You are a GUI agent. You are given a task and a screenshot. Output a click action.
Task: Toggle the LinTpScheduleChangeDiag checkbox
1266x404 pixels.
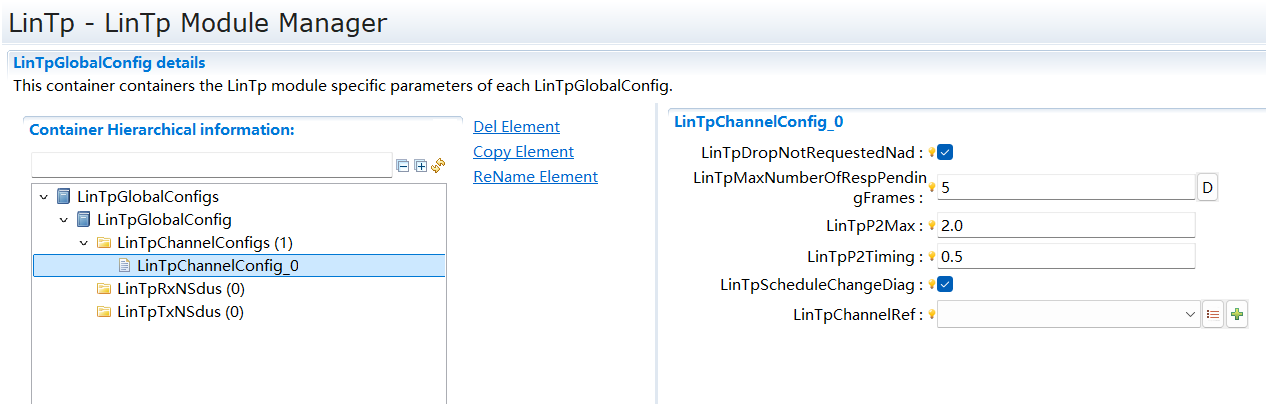(x=944, y=284)
